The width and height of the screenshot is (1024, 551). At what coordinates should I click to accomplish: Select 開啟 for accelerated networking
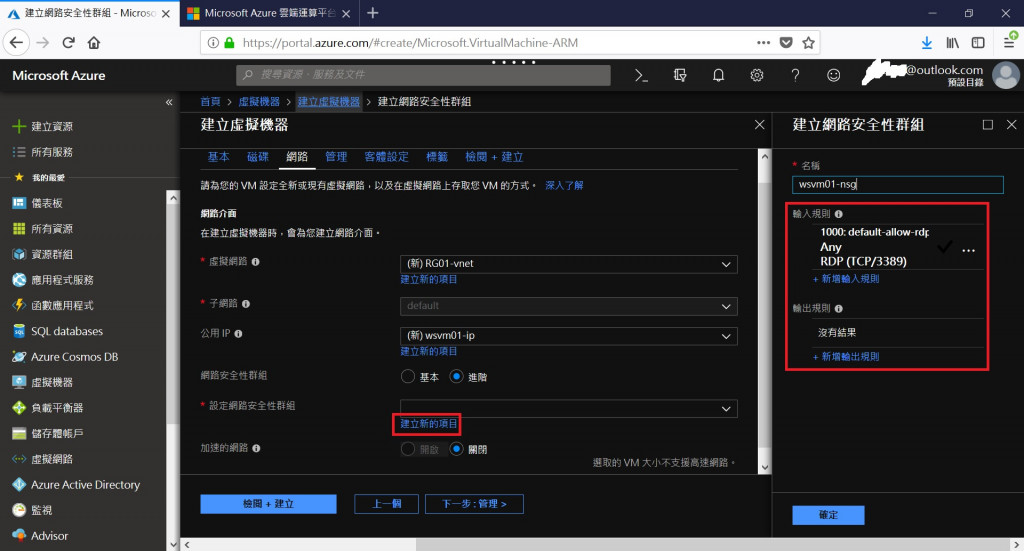tap(408, 449)
